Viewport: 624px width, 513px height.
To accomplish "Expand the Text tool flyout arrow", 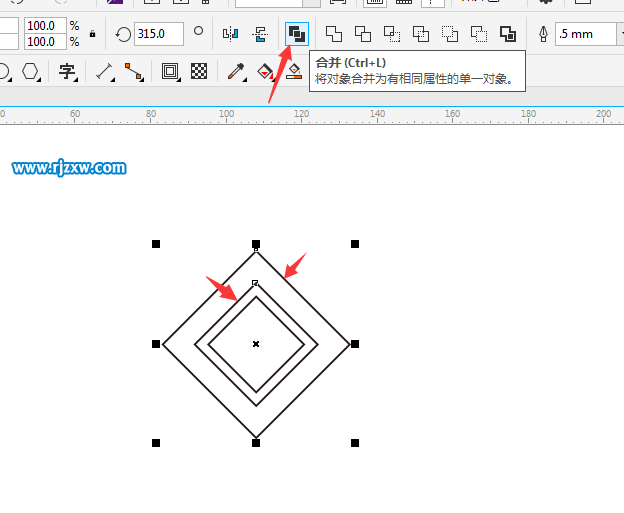I will [x=76, y=80].
